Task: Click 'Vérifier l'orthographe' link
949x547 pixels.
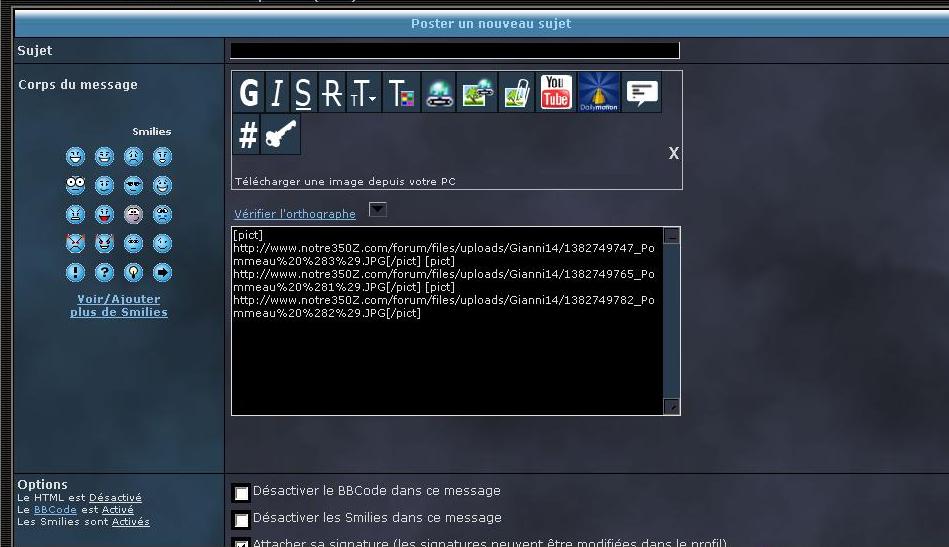Action: (294, 214)
